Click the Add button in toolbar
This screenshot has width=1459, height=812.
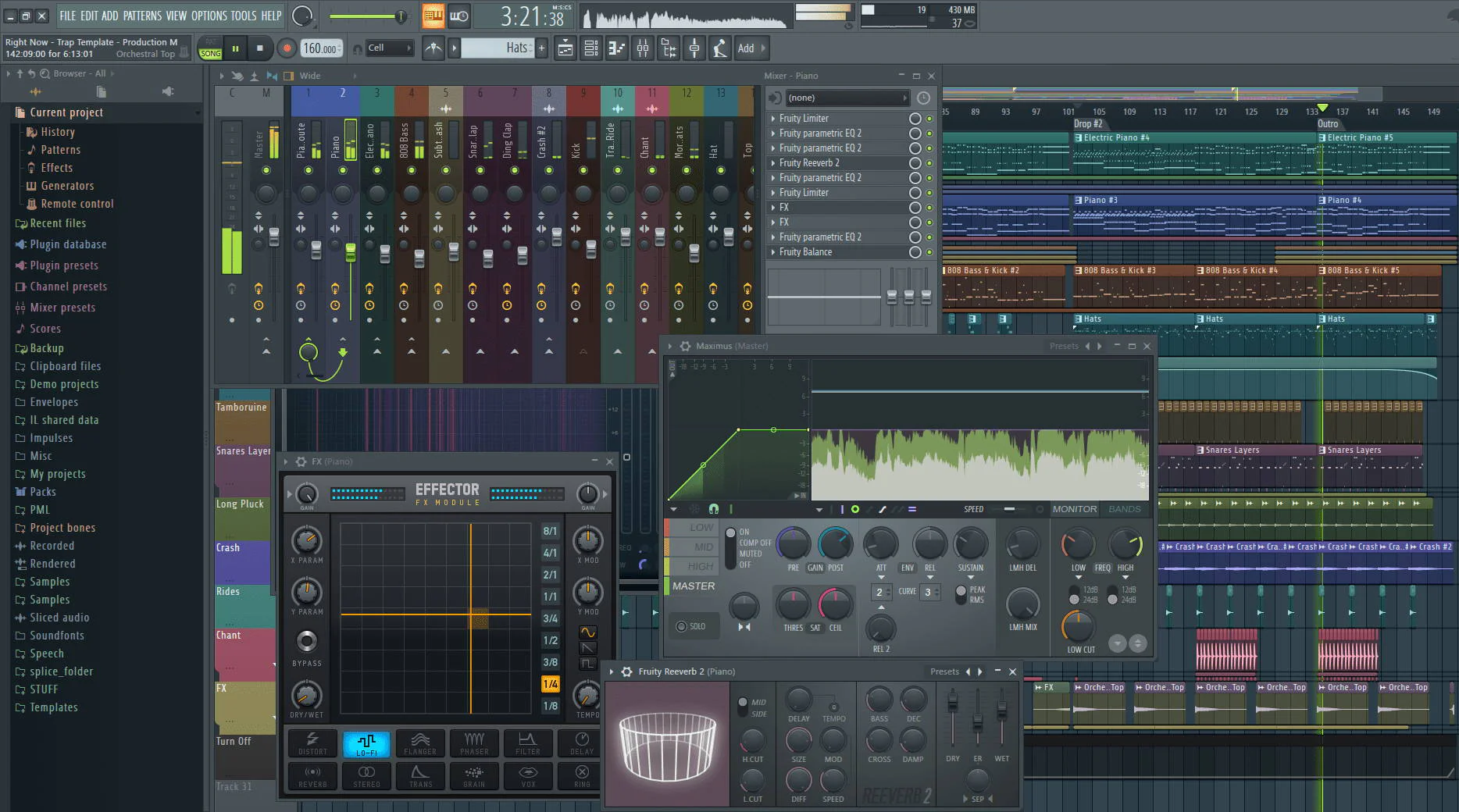pos(746,48)
